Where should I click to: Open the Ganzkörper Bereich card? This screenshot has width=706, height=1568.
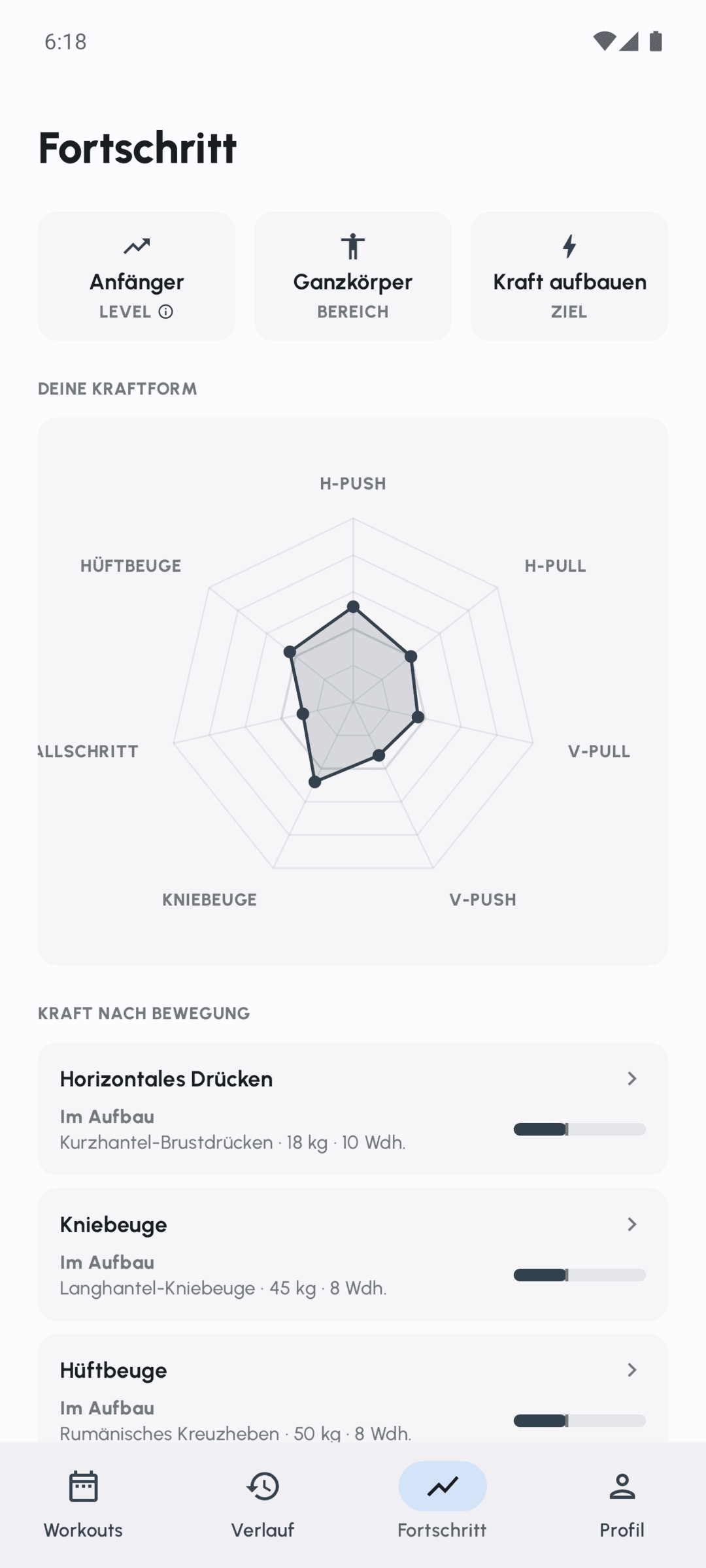point(353,276)
